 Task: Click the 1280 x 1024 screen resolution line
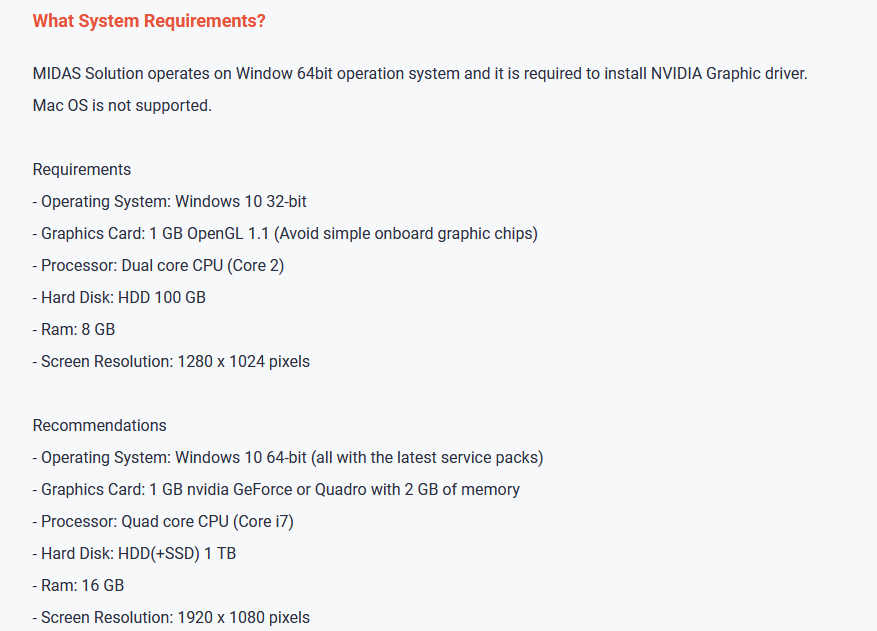pyautogui.click(x=171, y=362)
